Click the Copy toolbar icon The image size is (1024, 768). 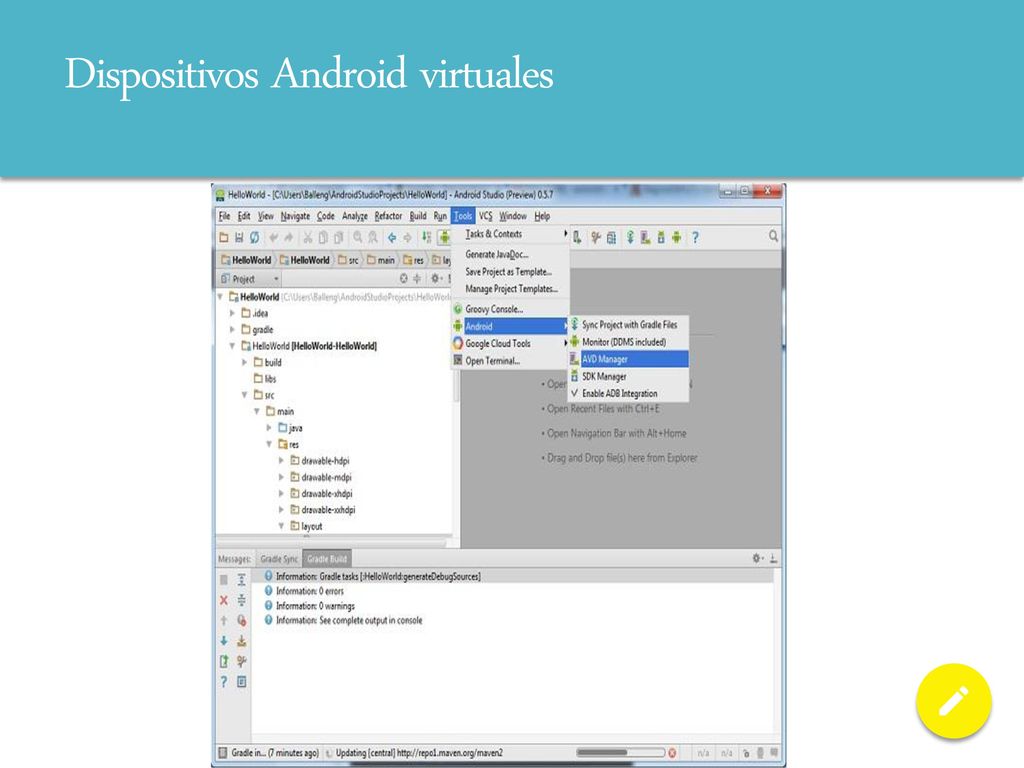point(323,238)
